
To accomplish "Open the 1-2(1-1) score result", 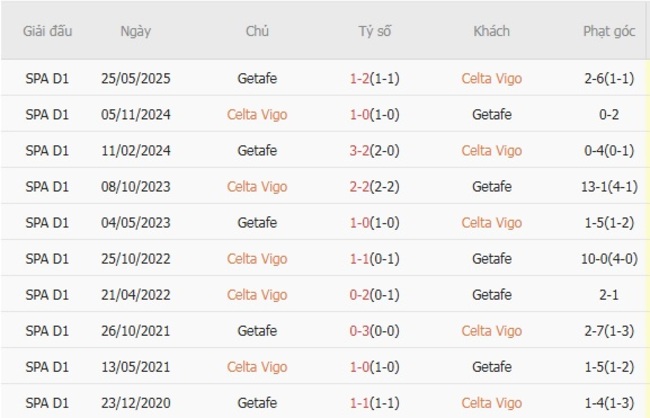I will pyautogui.click(x=375, y=78).
